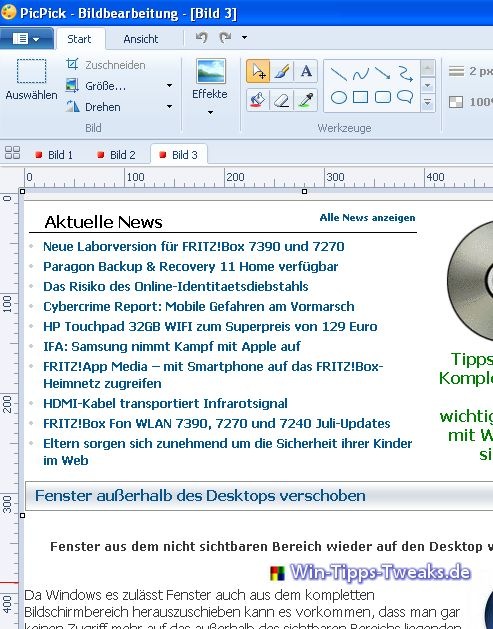Open Paragon Backup & Recovery news link
Viewport: 493px width, 629px height.
click(x=191, y=266)
